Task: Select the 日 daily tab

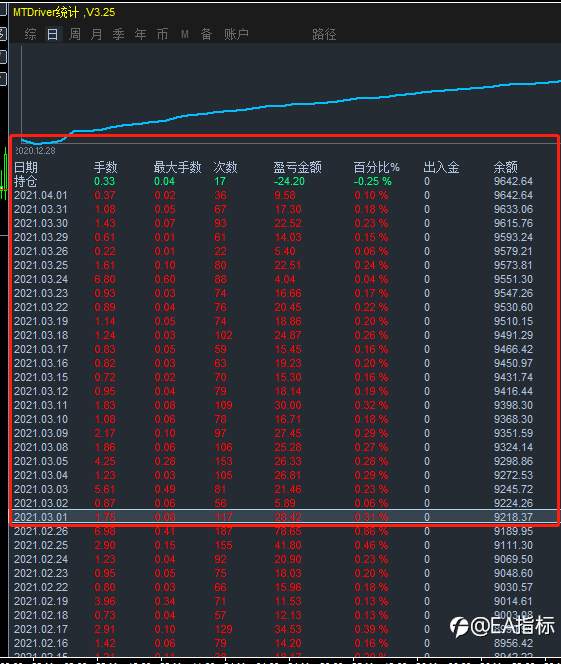Action: tap(53, 34)
